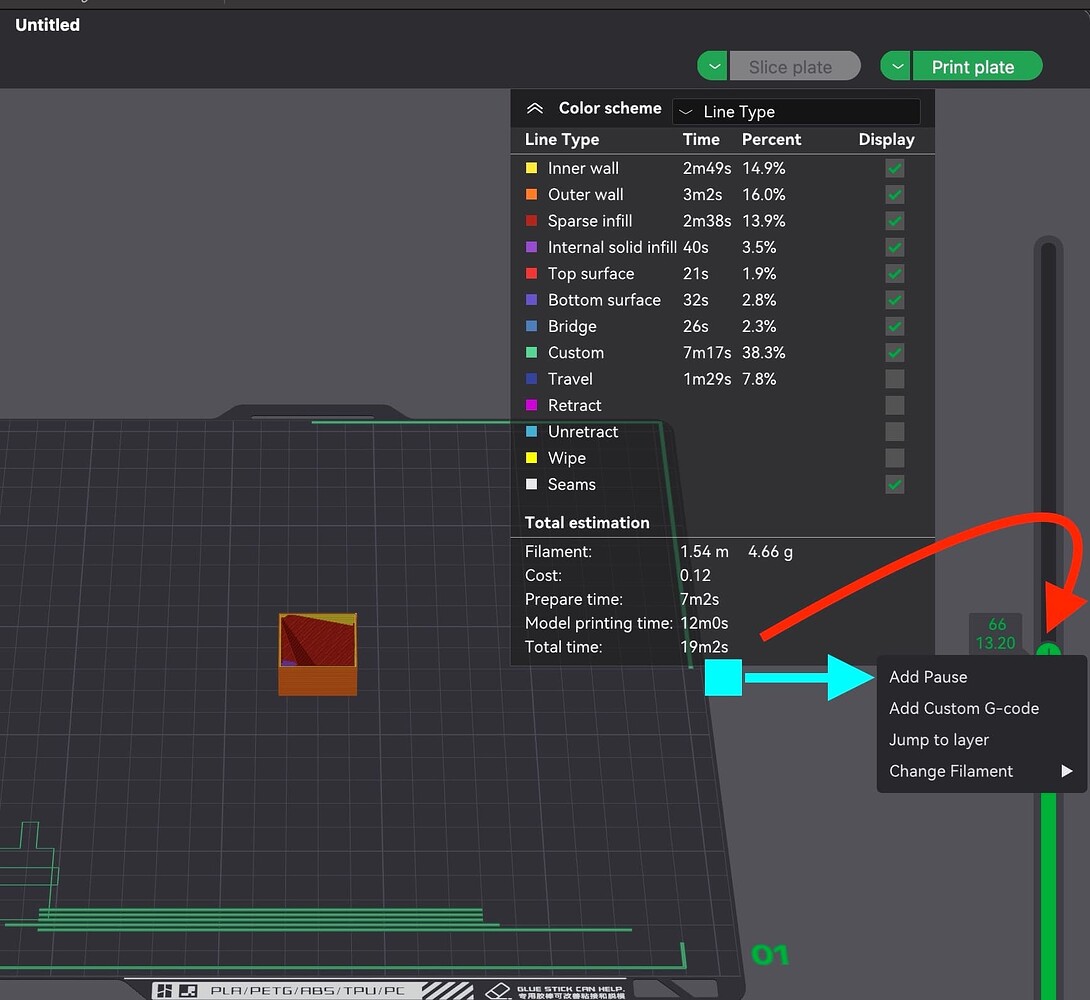Select the sliced cube model on plate
1090x1000 pixels.
point(318,654)
